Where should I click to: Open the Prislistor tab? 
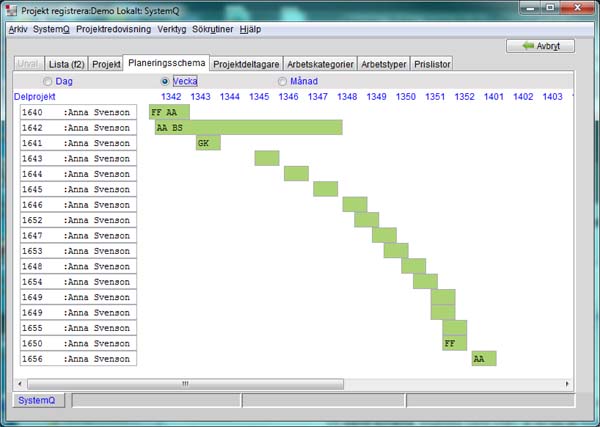click(432, 64)
